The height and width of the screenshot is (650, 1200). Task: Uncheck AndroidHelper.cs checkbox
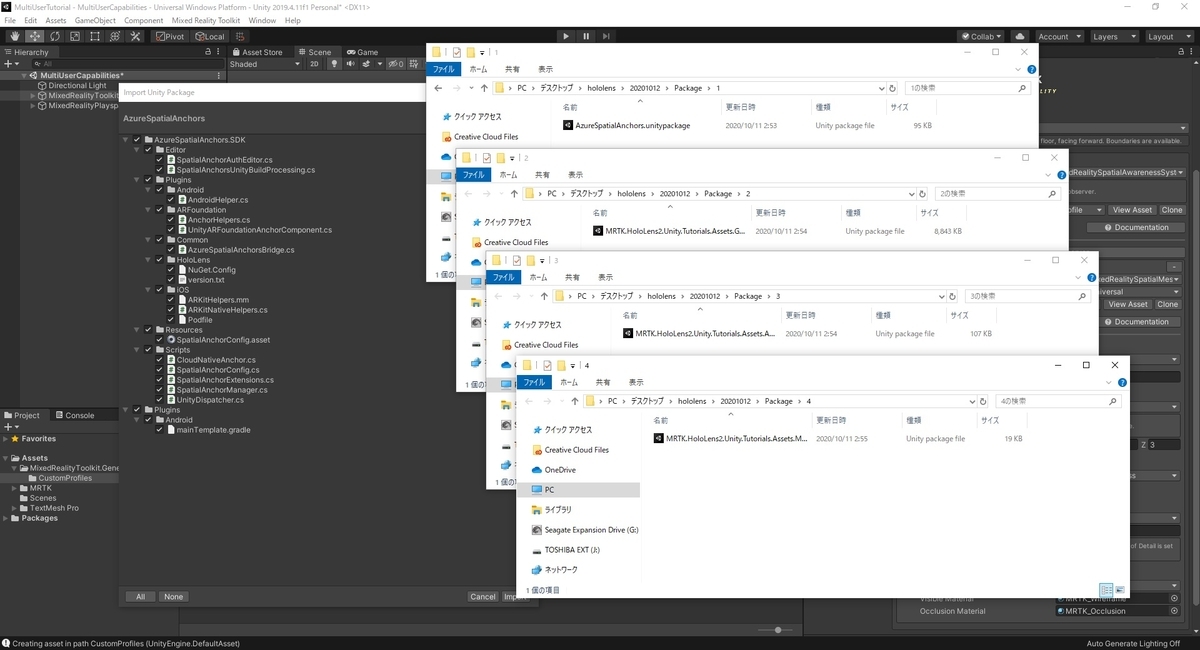[171, 200]
